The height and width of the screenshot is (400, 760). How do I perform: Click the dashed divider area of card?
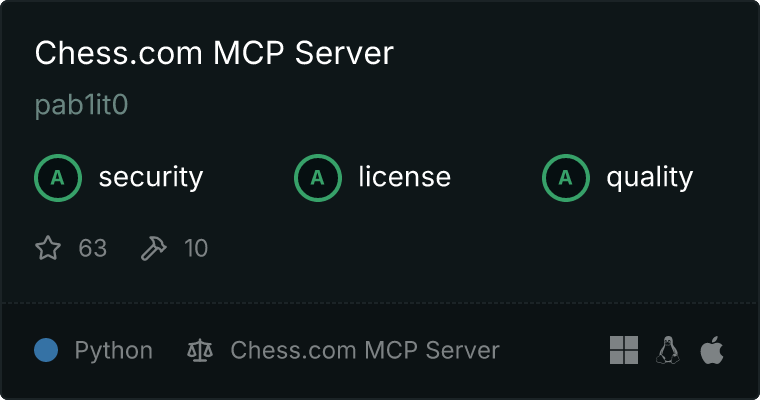(380, 303)
